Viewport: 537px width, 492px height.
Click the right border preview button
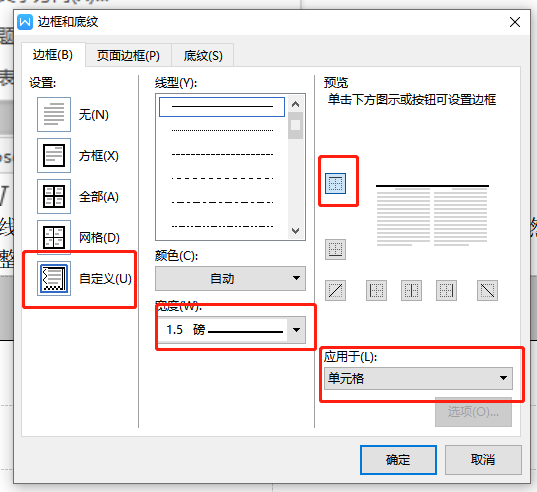click(446, 290)
